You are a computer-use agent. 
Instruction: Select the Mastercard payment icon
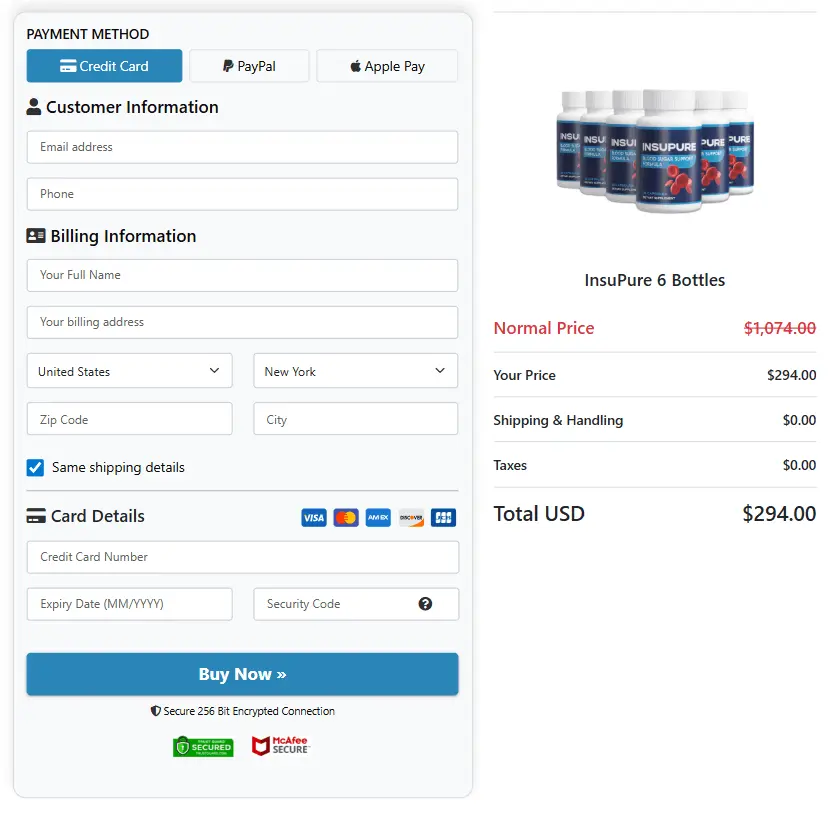pyautogui.click(x=345, y=517)
